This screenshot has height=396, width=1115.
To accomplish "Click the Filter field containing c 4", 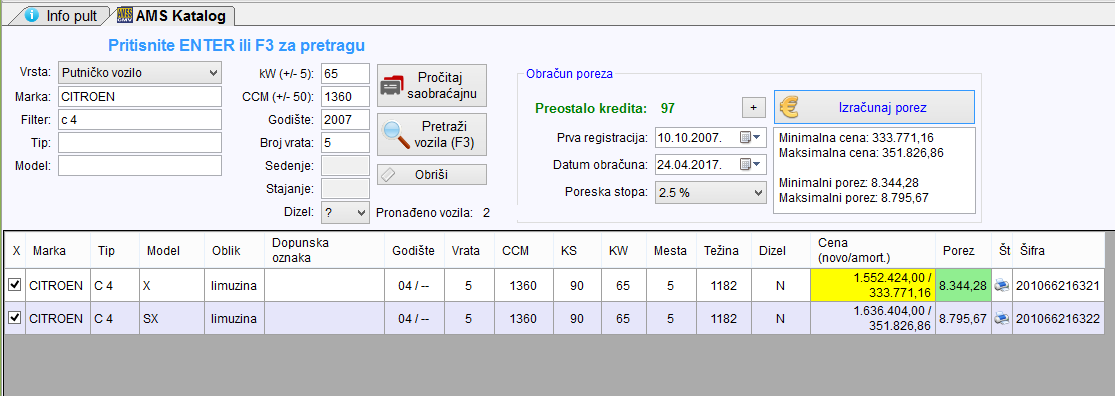I will [x=140, y=119].
